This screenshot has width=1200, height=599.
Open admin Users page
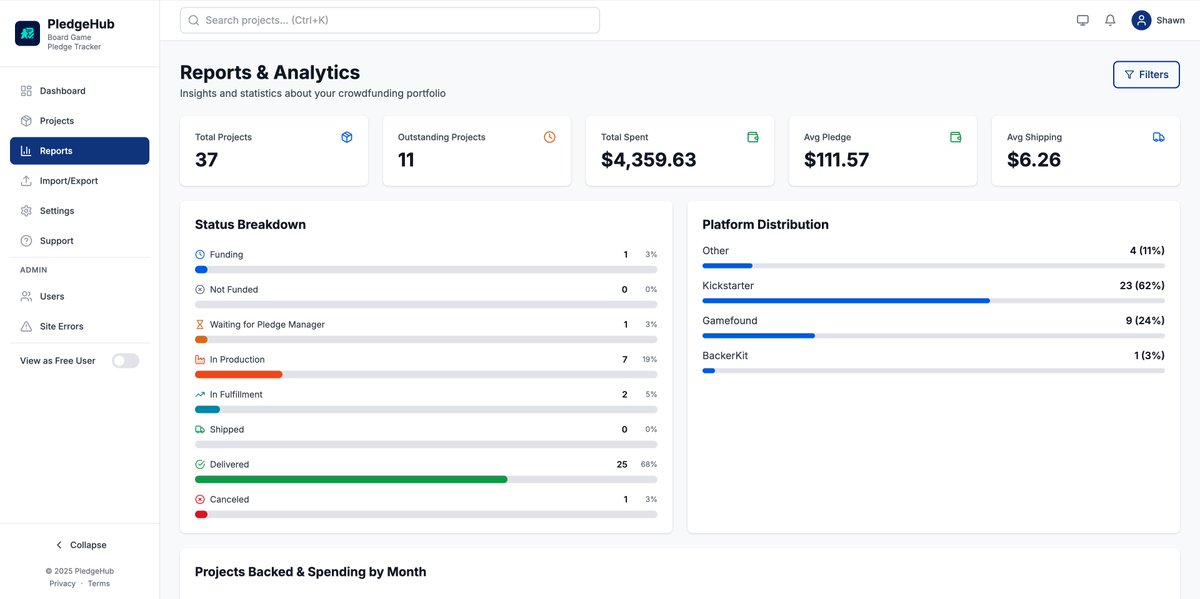coord(80,297)
